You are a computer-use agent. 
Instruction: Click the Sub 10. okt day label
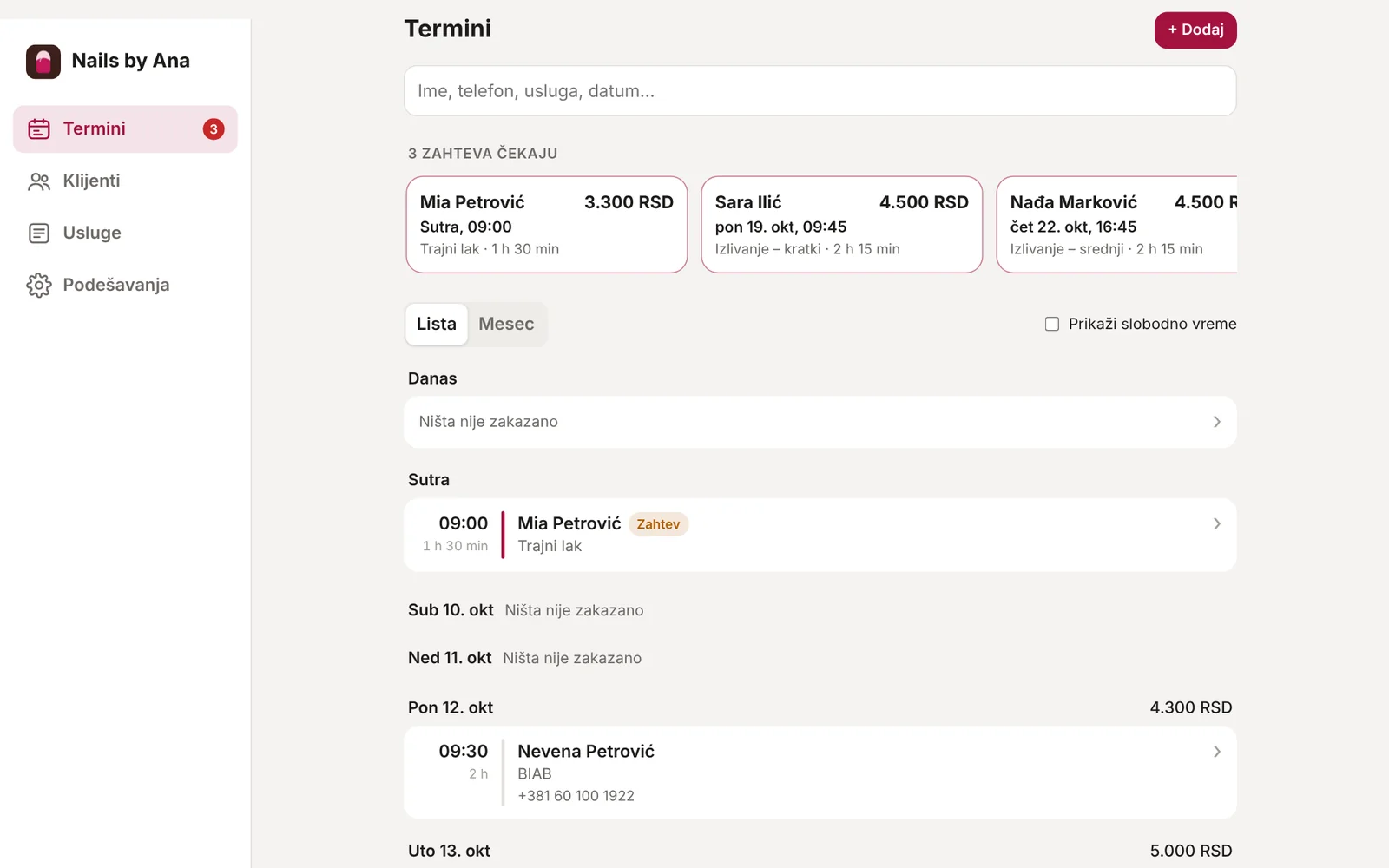451,610
